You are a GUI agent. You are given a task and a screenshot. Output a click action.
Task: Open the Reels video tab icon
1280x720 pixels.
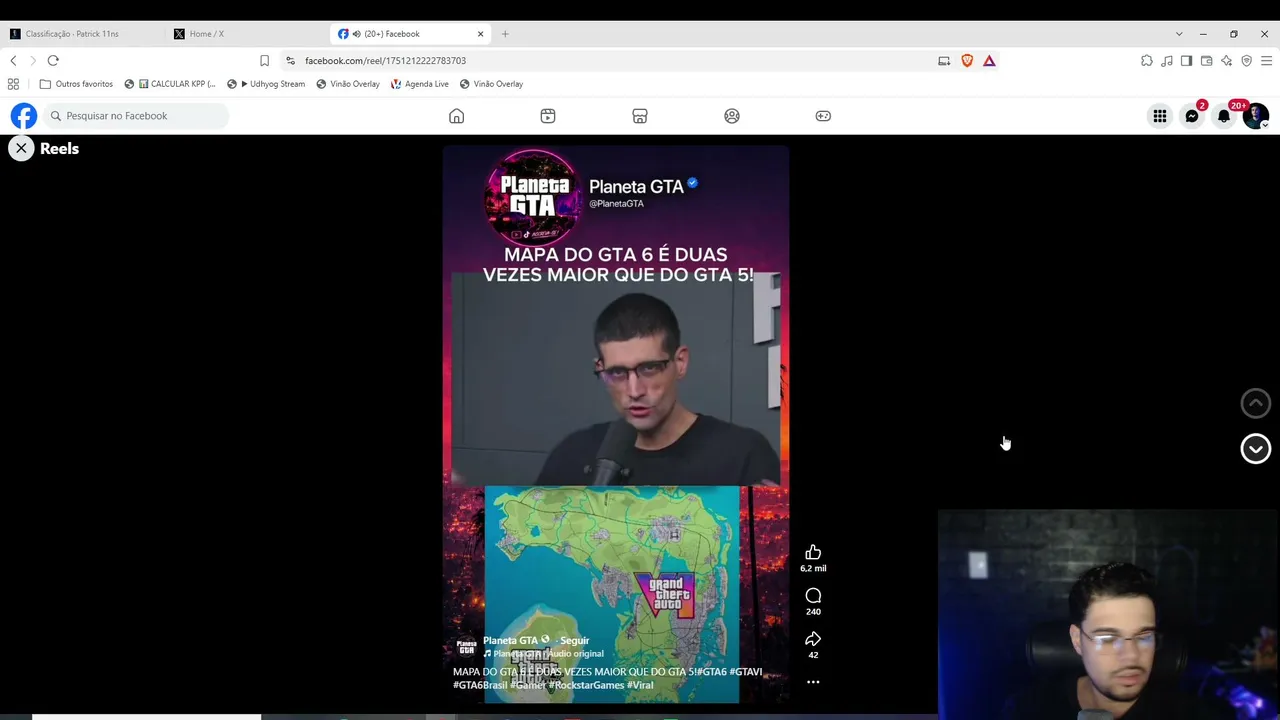tap(548, 116)
